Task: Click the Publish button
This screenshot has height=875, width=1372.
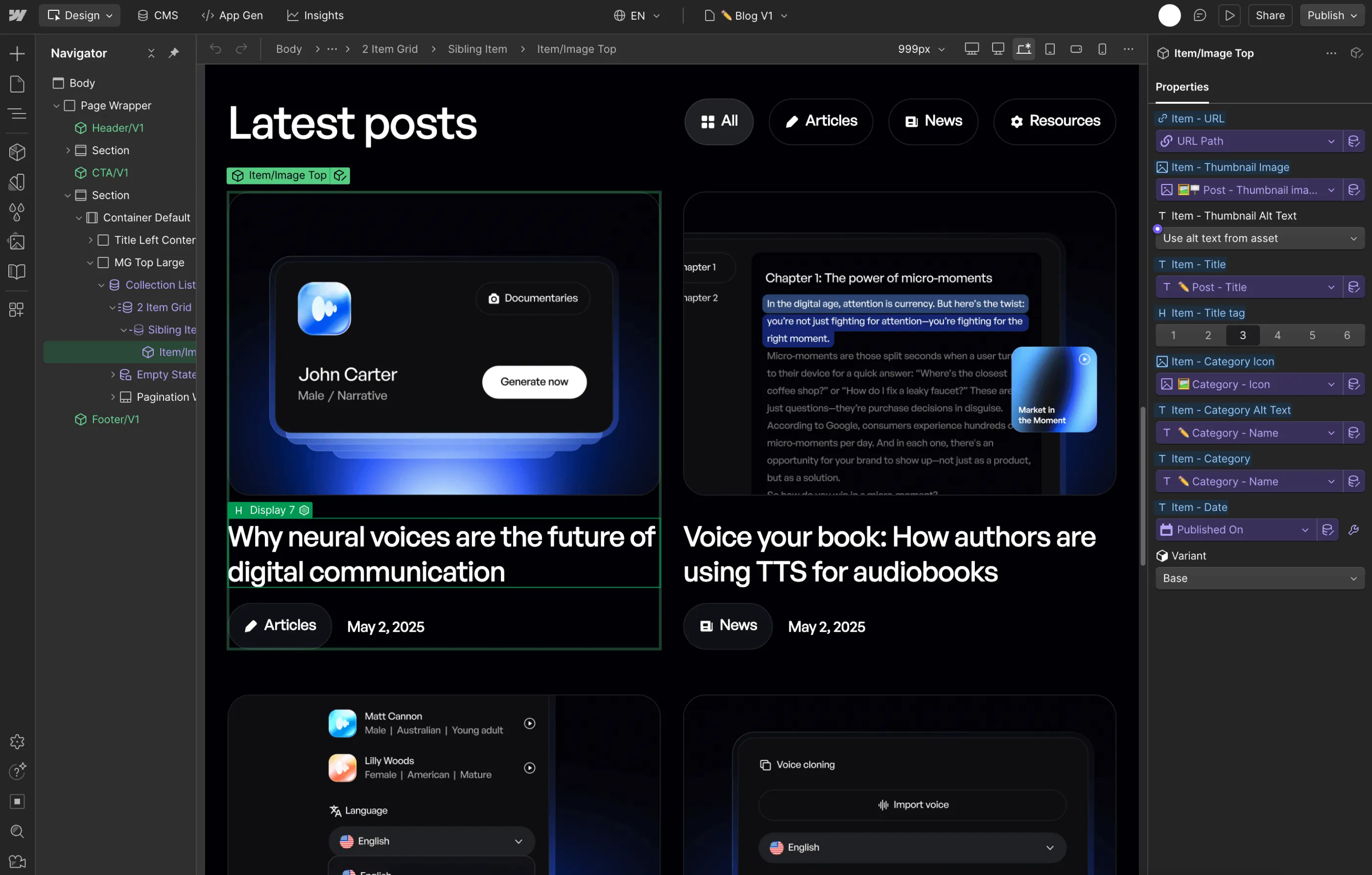Action: pos(1327,15)
